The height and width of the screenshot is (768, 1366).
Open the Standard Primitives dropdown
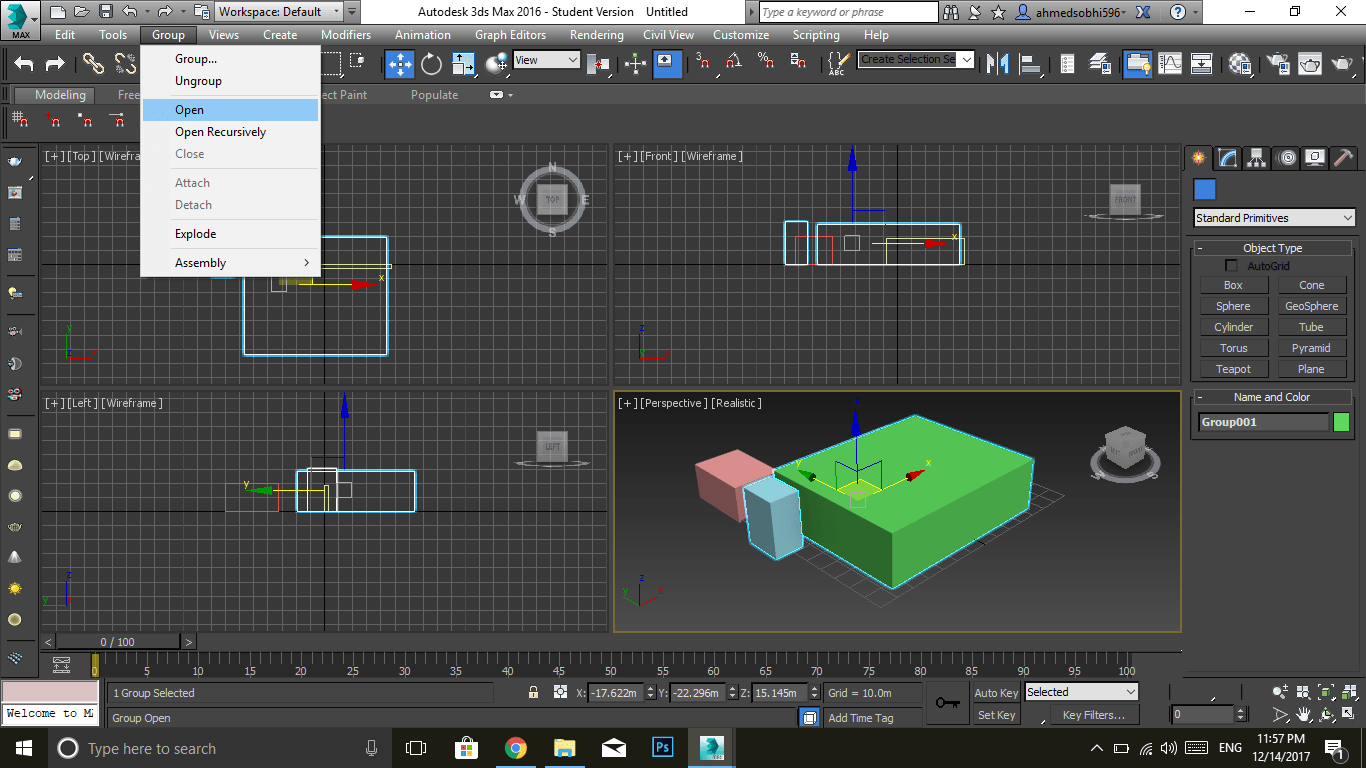1274,218
